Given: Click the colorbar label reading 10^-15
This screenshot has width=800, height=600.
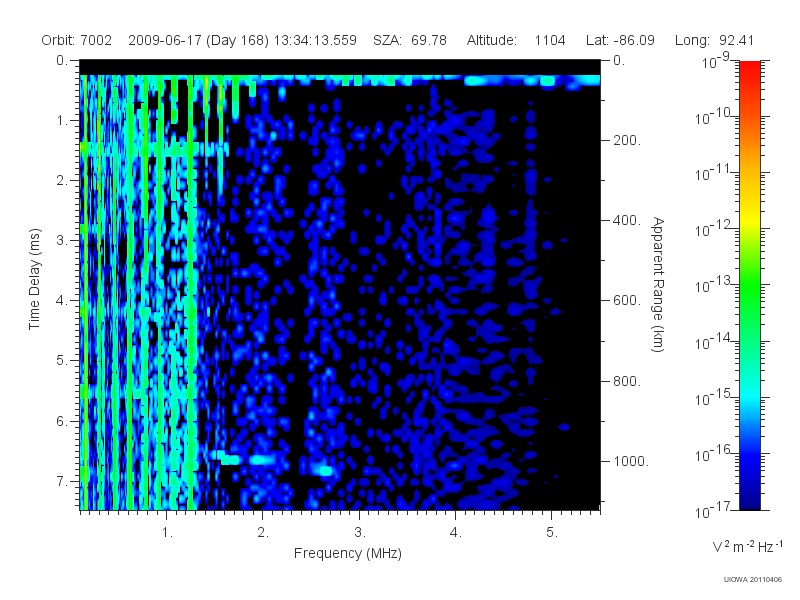Looking at the screenshot, I should tap(712, 397).
